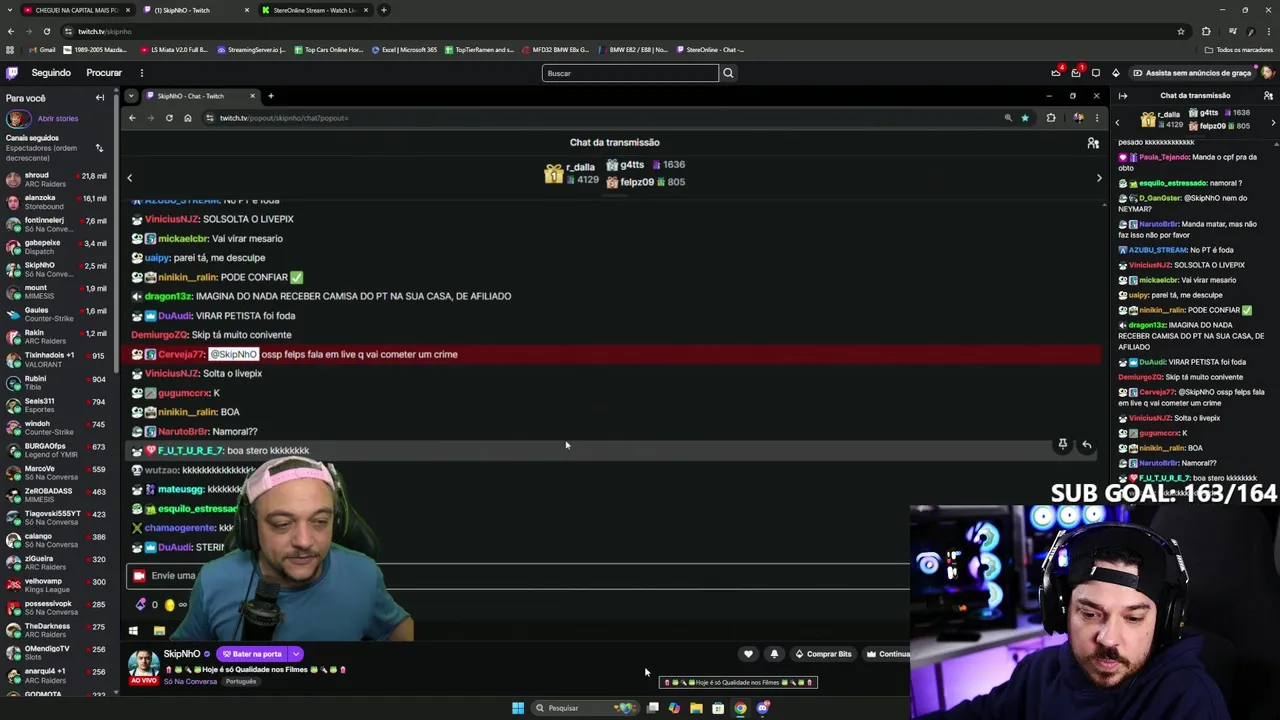
Task: Show previous gift leaderboard in popout chat
Action: click(129, 178)
